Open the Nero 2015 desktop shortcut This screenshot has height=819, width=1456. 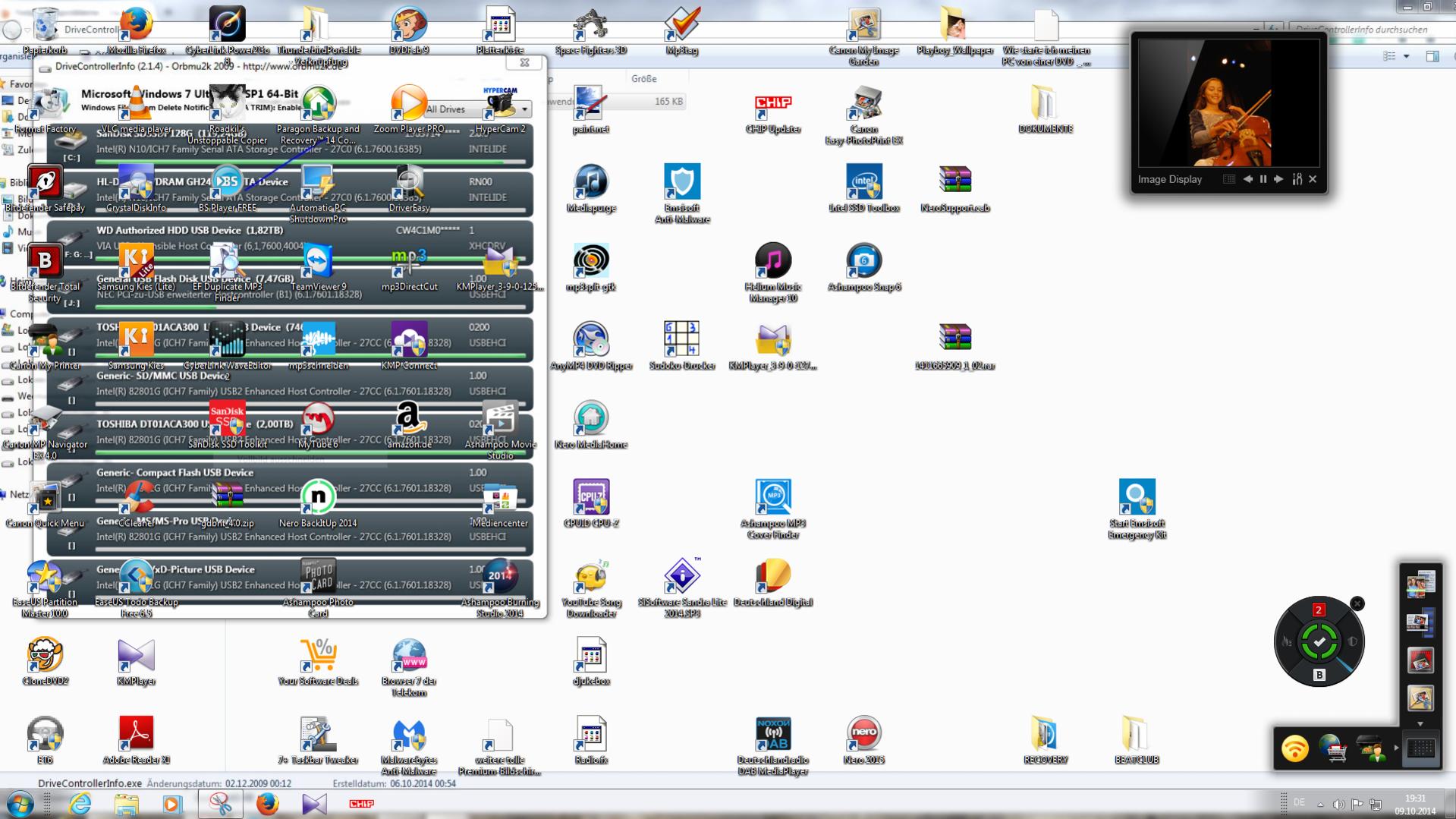click(x=864, y=740)
